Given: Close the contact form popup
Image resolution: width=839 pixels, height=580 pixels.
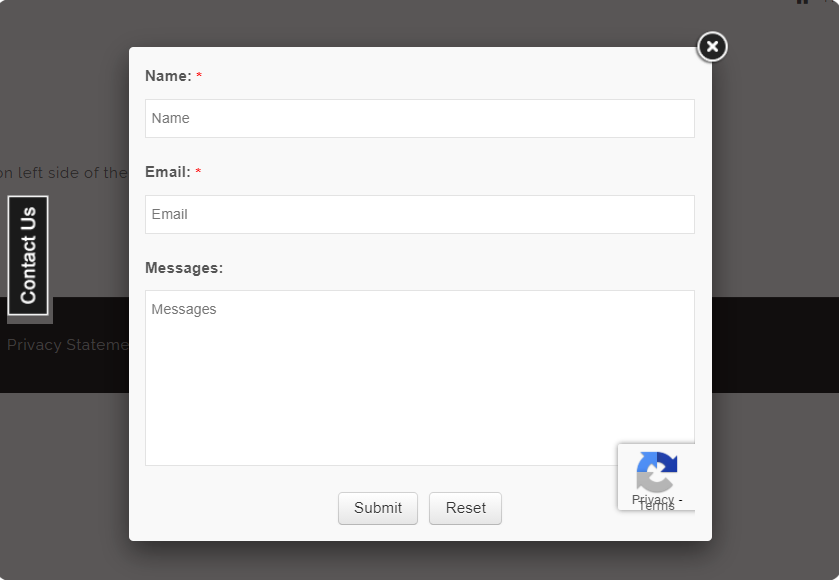Looking at the screenshot, I should point(711,47).
